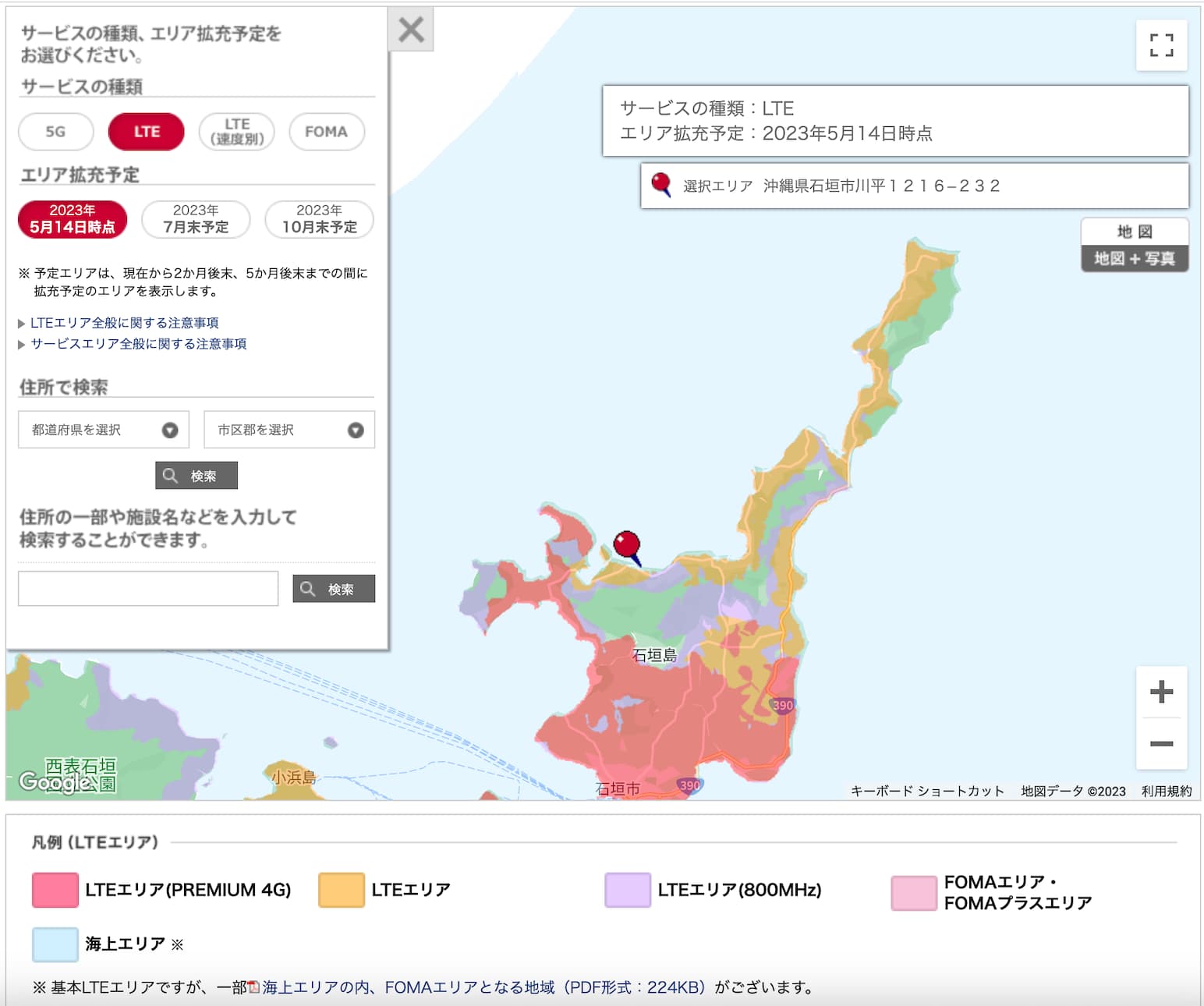Viewport: 1204px width, 1006px height.
Task: Switch map to 地図＋写真 view
Action: click(x=1135, y=258)
